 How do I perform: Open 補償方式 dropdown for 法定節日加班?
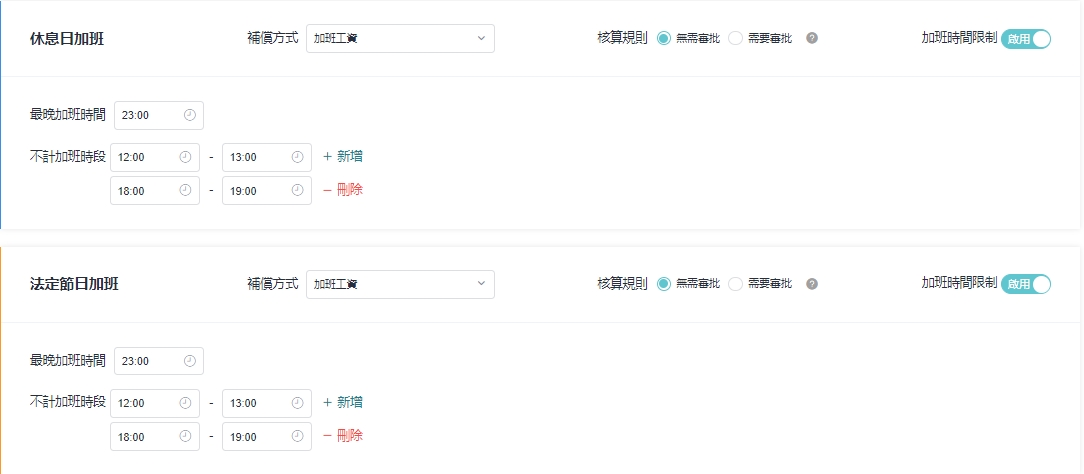(400, 285)
